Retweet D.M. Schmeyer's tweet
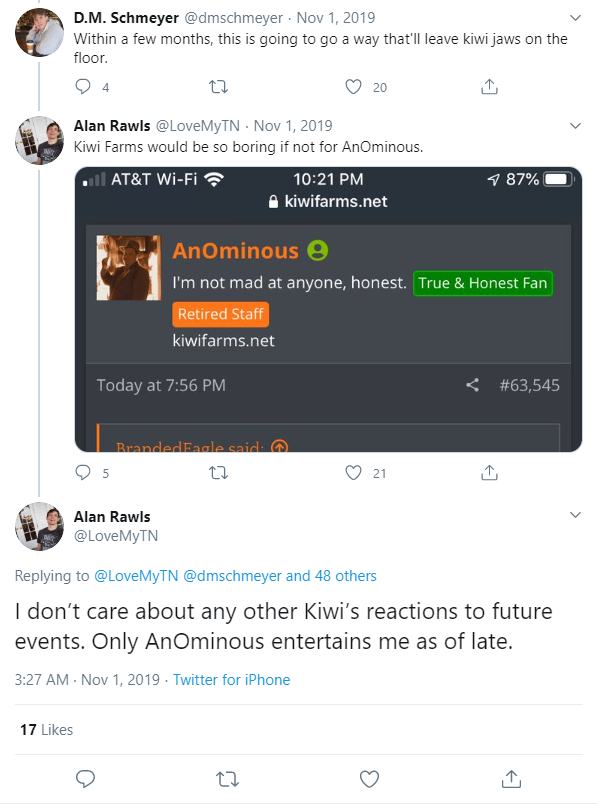Viewport: 597px width, 805px height. (x=219, y=87)
